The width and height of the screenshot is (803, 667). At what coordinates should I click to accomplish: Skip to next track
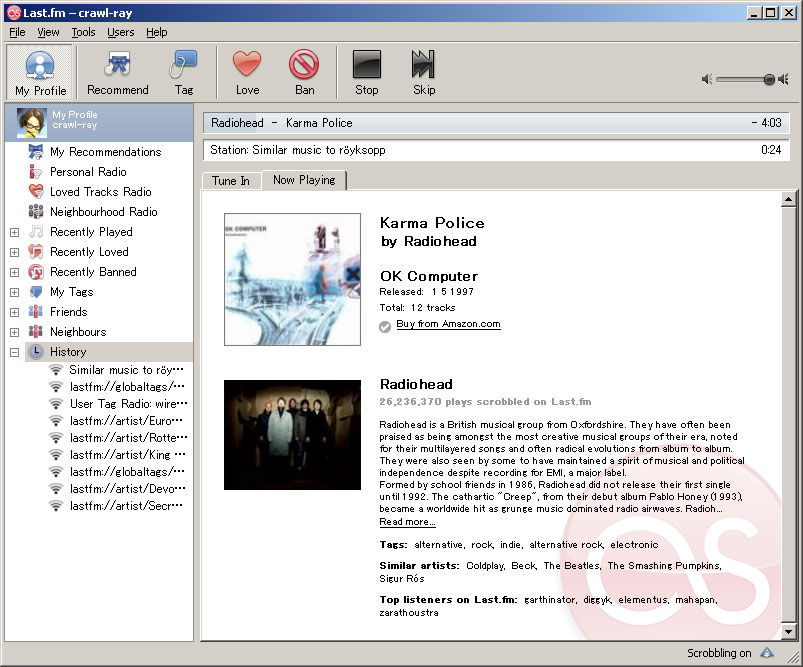pyautogui.click(x=424, y=72)
